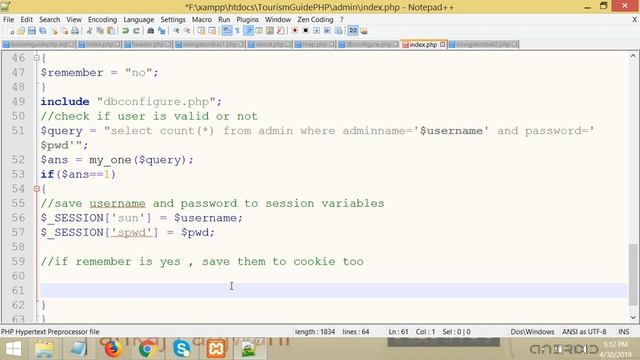The image size is (640, 360).
Task: Paste from the clipboard with the Paste icon
Action: 111,31
